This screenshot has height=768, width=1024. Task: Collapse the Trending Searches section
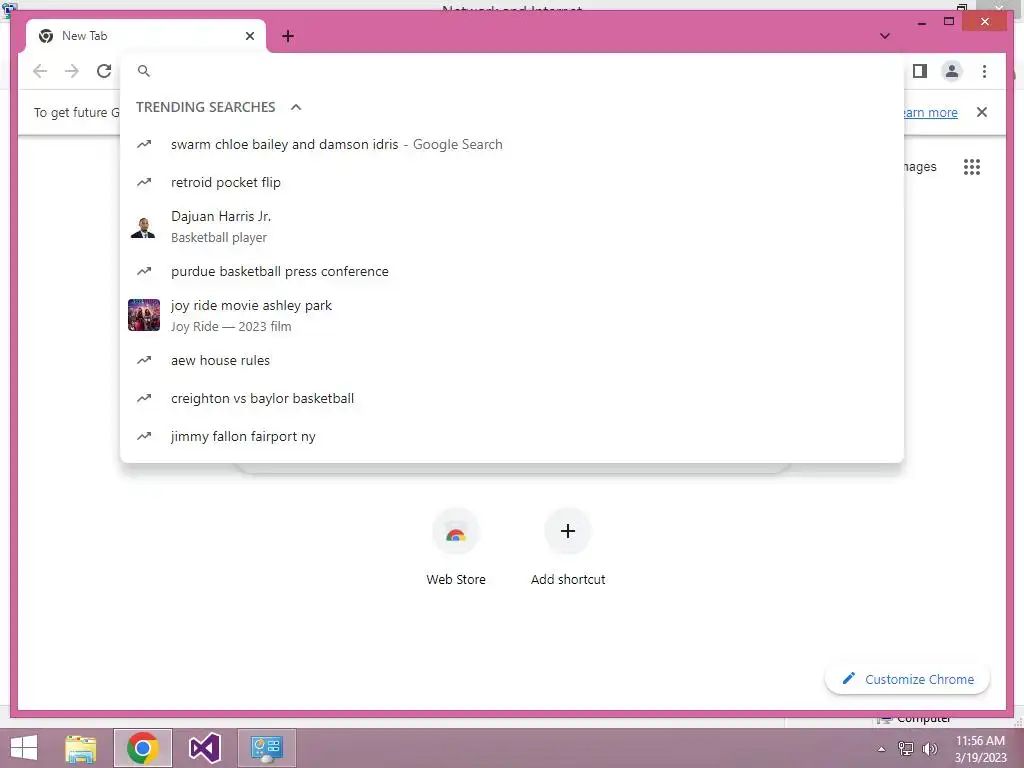[x=296, y=107]
